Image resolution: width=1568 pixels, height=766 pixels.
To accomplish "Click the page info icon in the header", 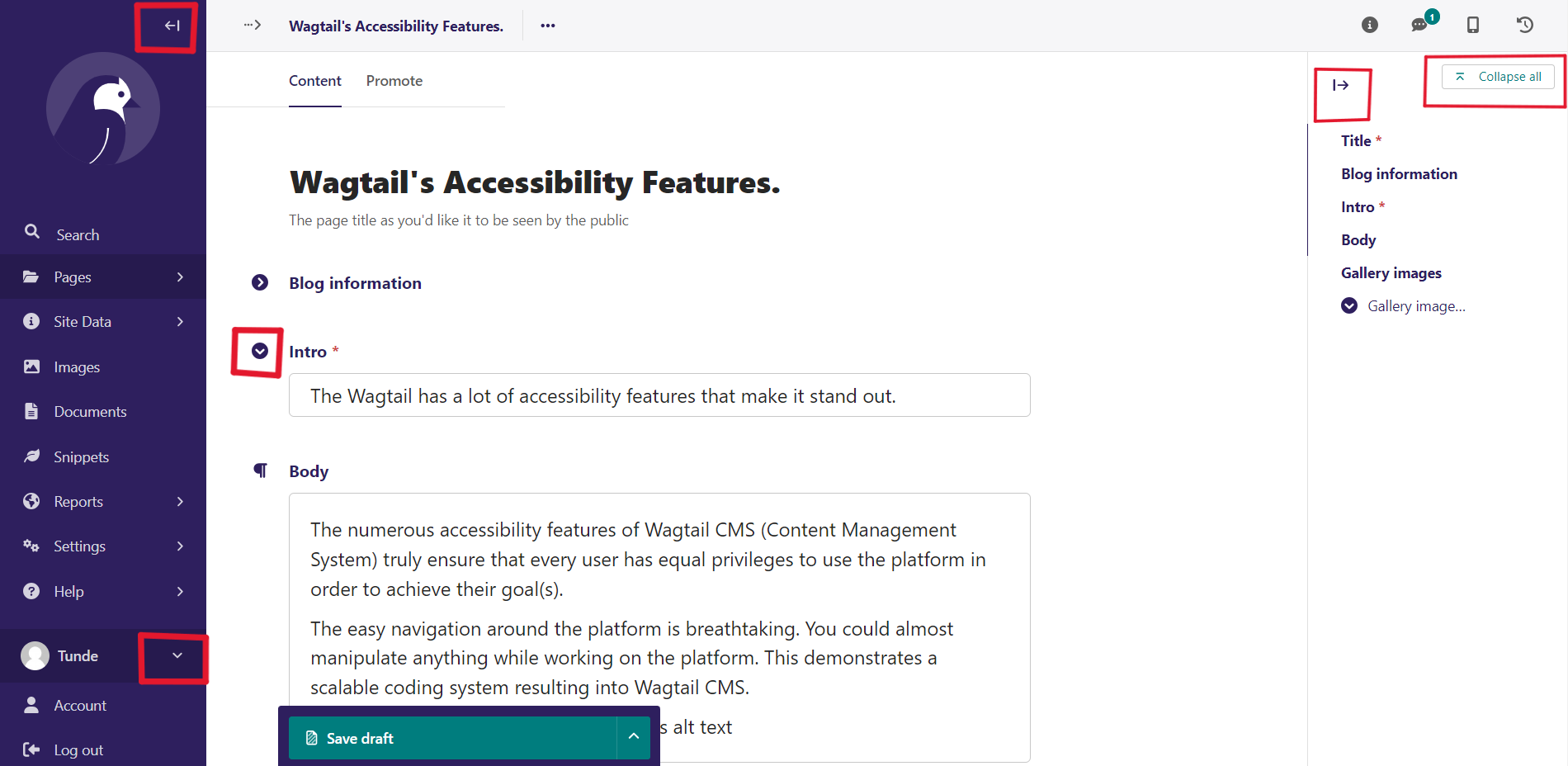I will click(x=1370, y=25).
